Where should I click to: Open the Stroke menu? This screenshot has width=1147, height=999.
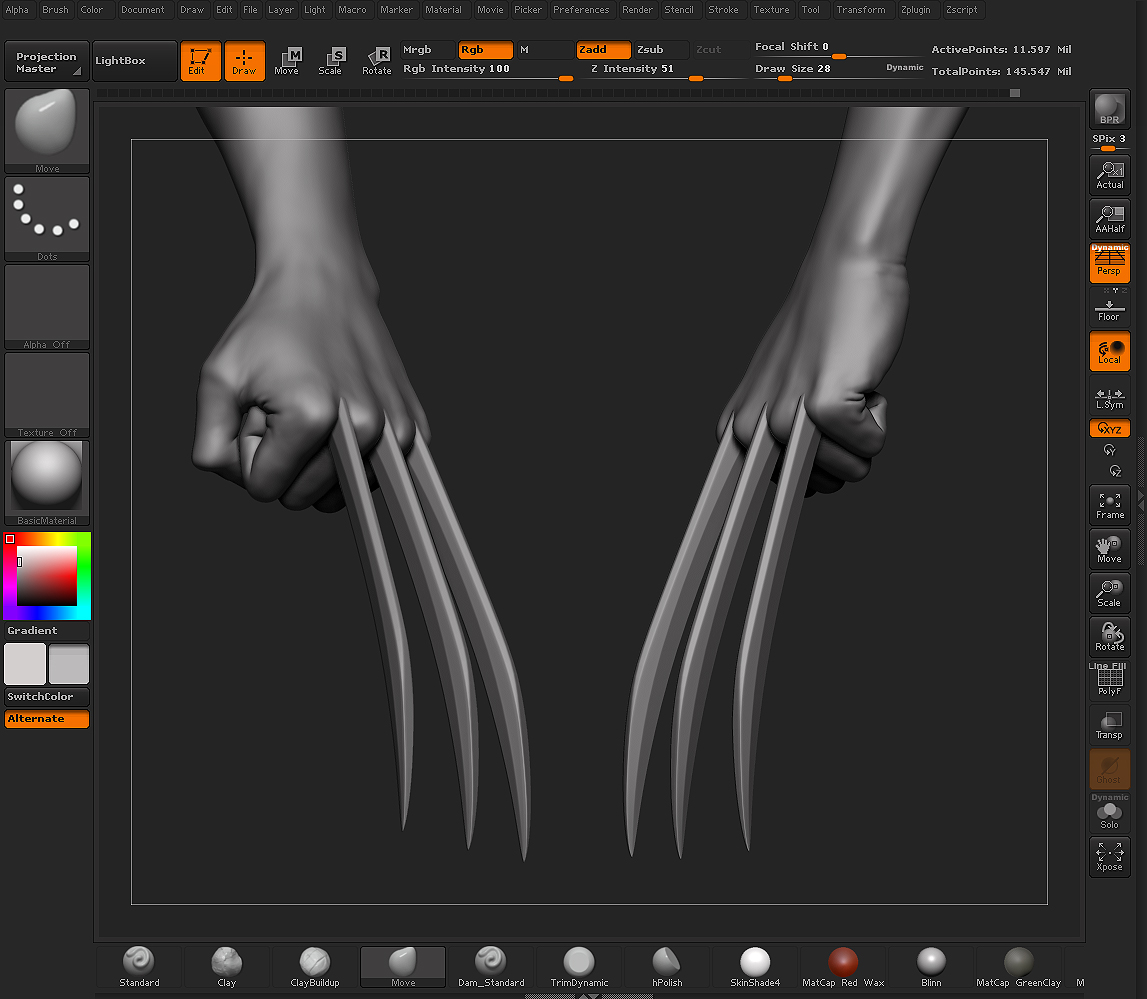tap(723, 10)
